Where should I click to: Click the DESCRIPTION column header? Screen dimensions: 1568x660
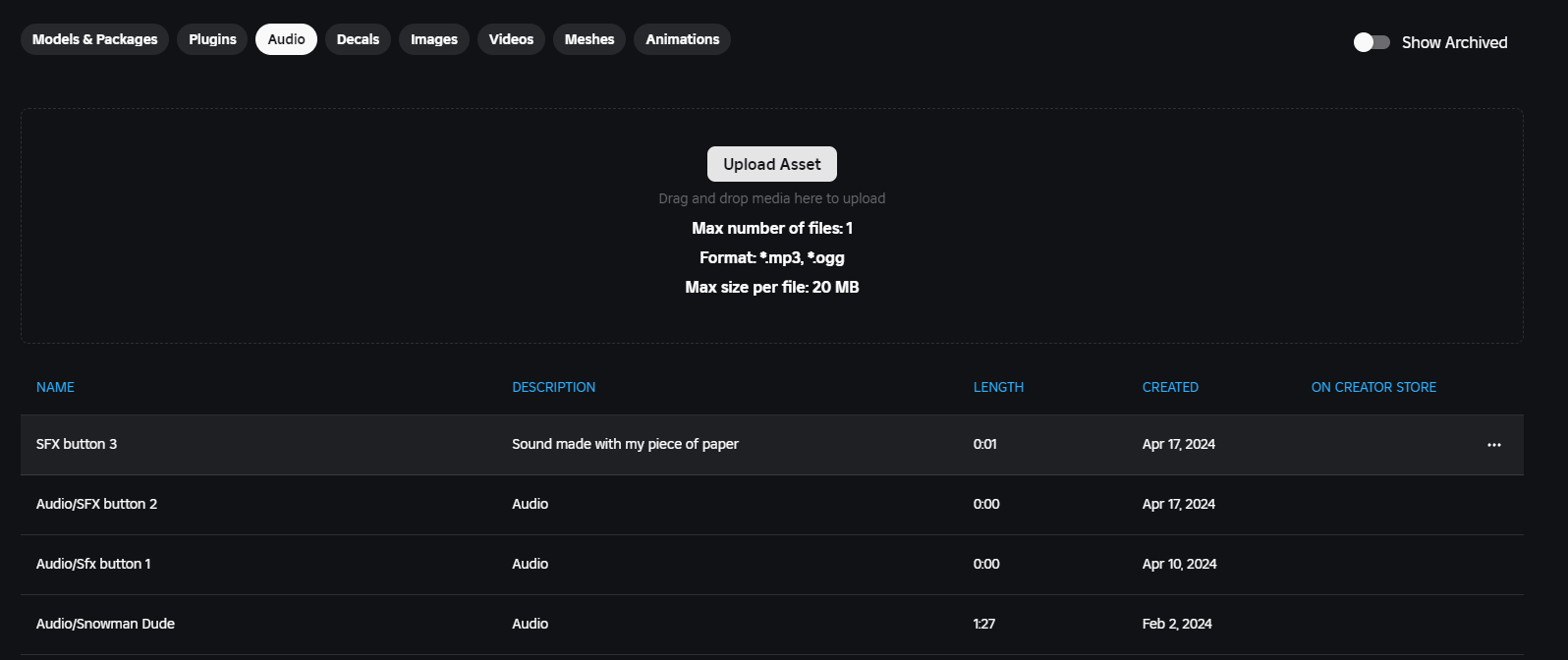[x=553, y=387]
